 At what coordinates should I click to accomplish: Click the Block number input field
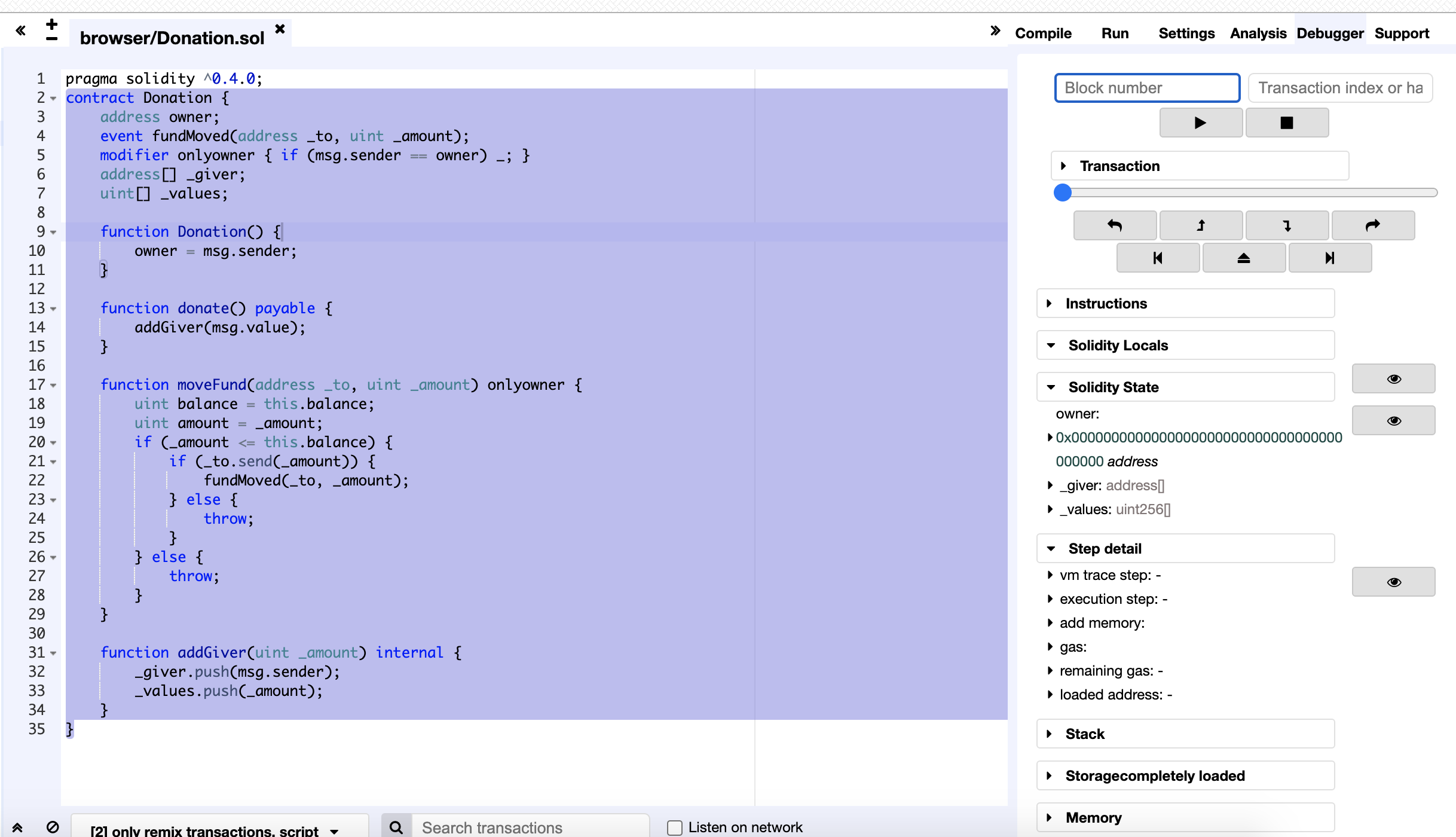pos(1146,88)
